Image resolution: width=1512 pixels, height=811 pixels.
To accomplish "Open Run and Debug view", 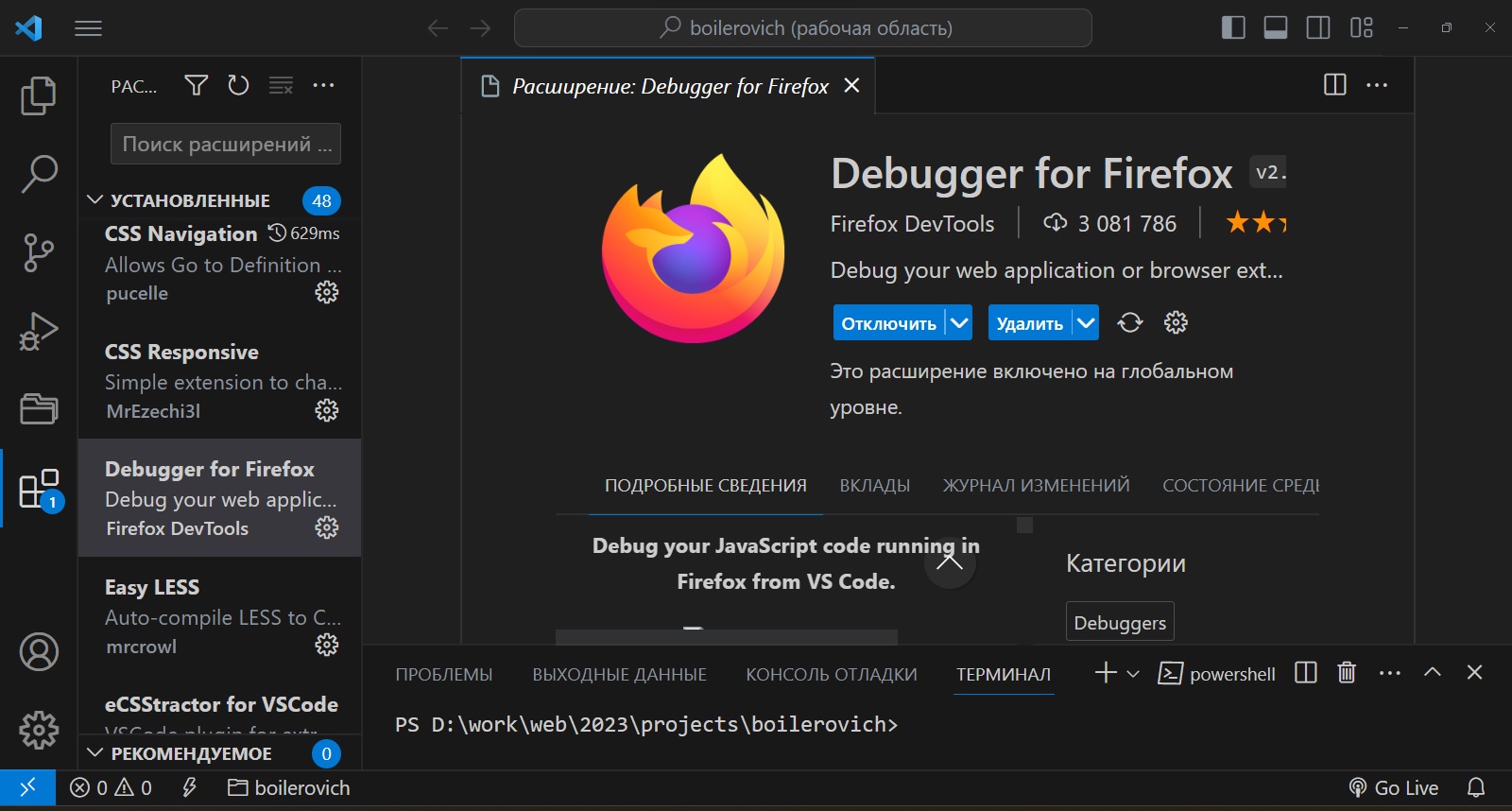I will [x=39, y=331].
